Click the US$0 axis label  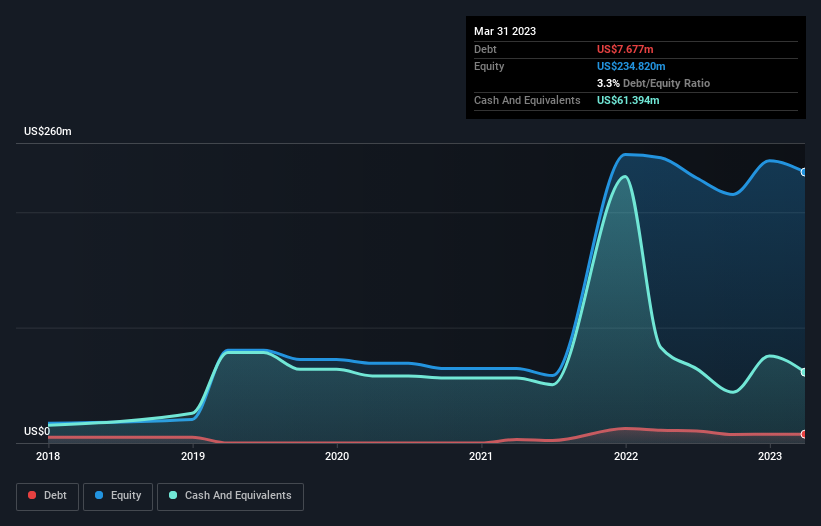(37, 431)
